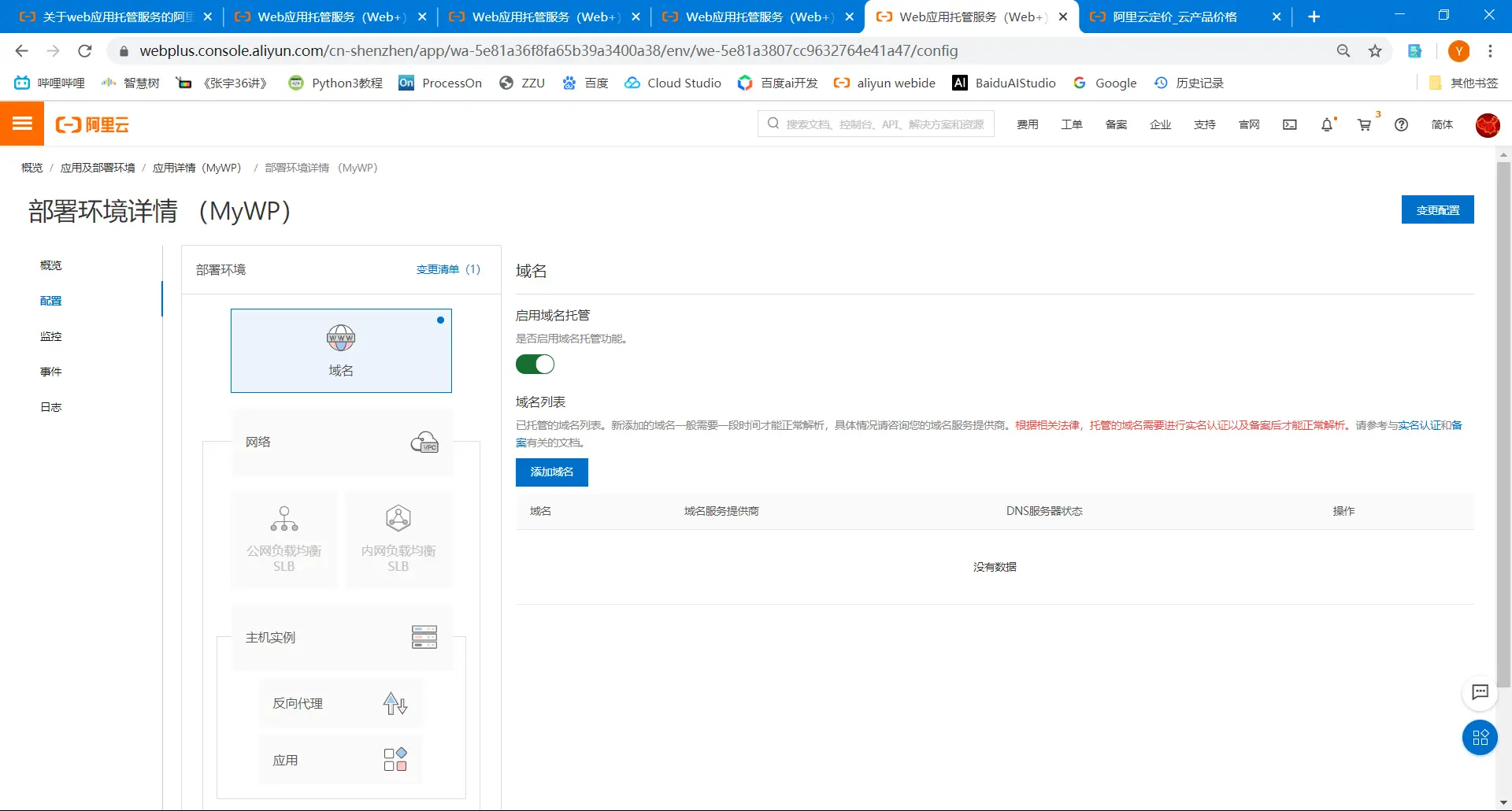Image resolution: width=1512 pixels, height=811 pixels.
Task: Click the 添加域名 button
Action: tap(552, 472)
